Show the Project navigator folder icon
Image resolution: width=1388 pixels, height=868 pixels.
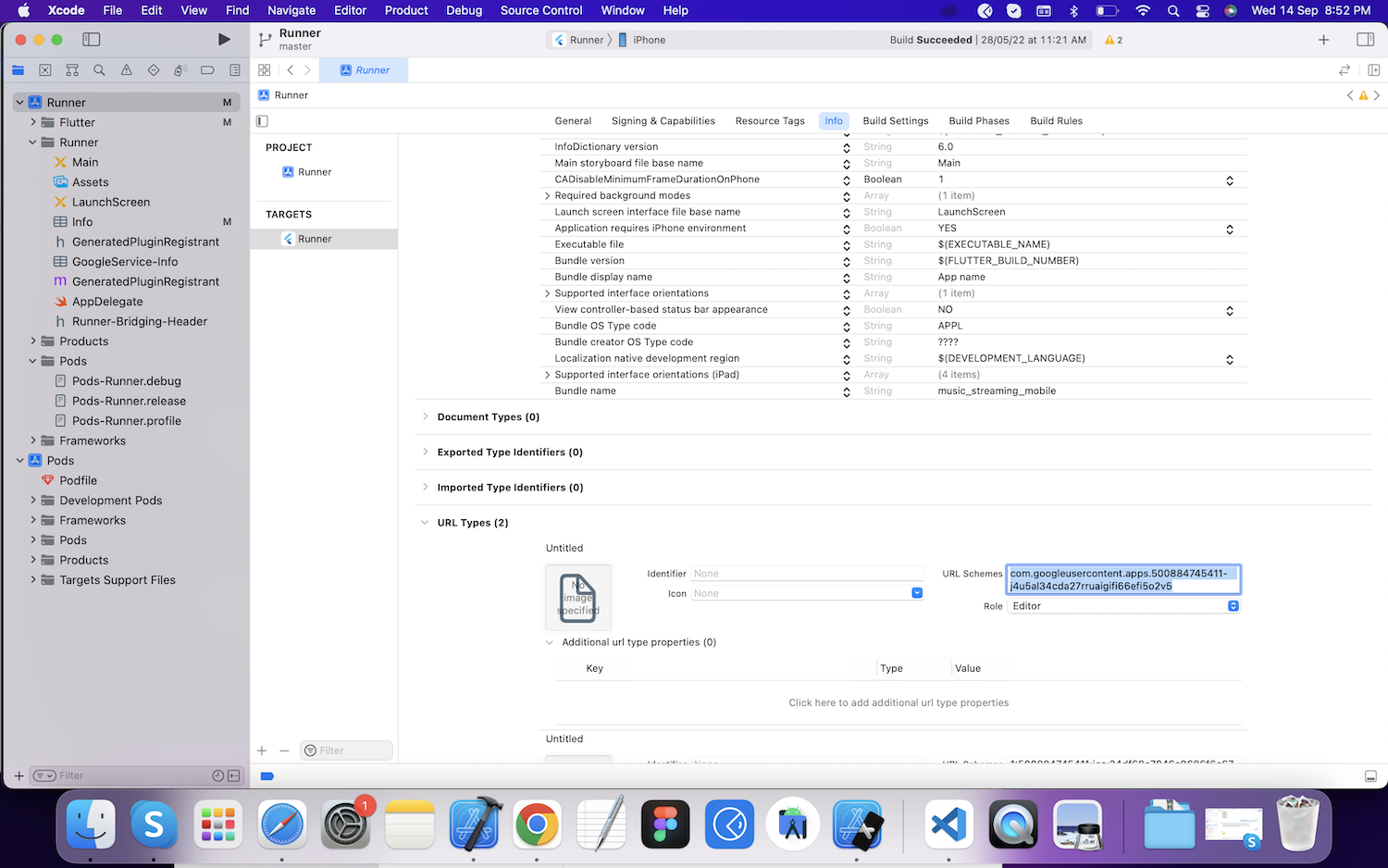tap(18, 70)
